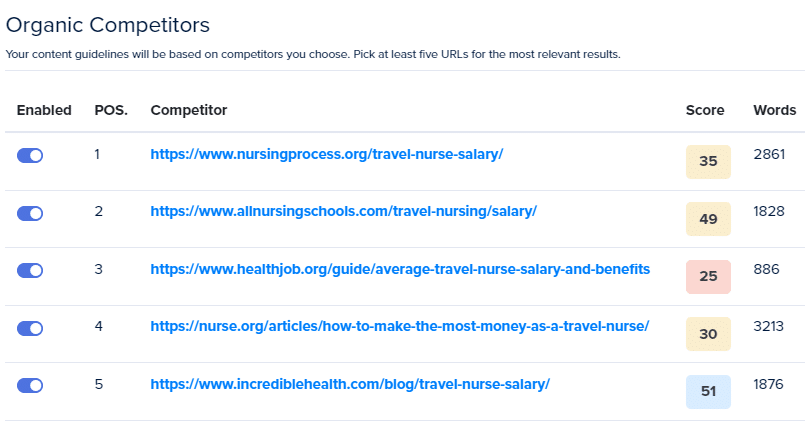Click the Score column header
Screen dimensions: 805x426
tap(705, 110)
